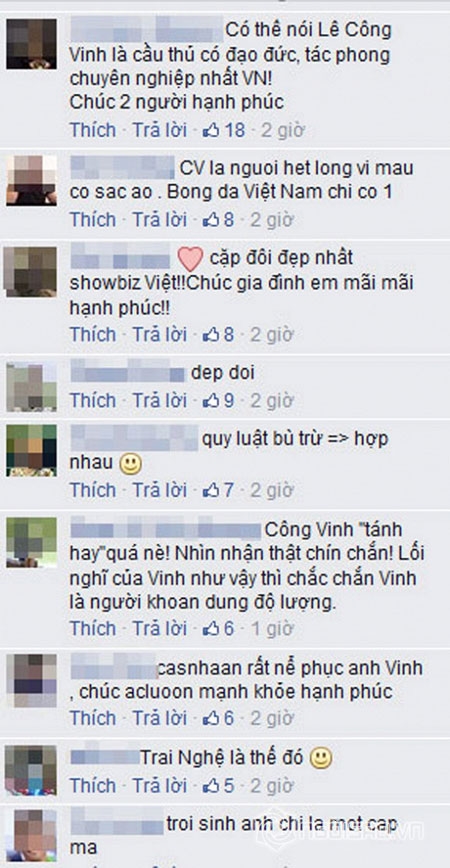Click thumbs-up icon with 6 likes on 'casnhaan' comment
The image size is (450, 868).
tap(211, 718)
